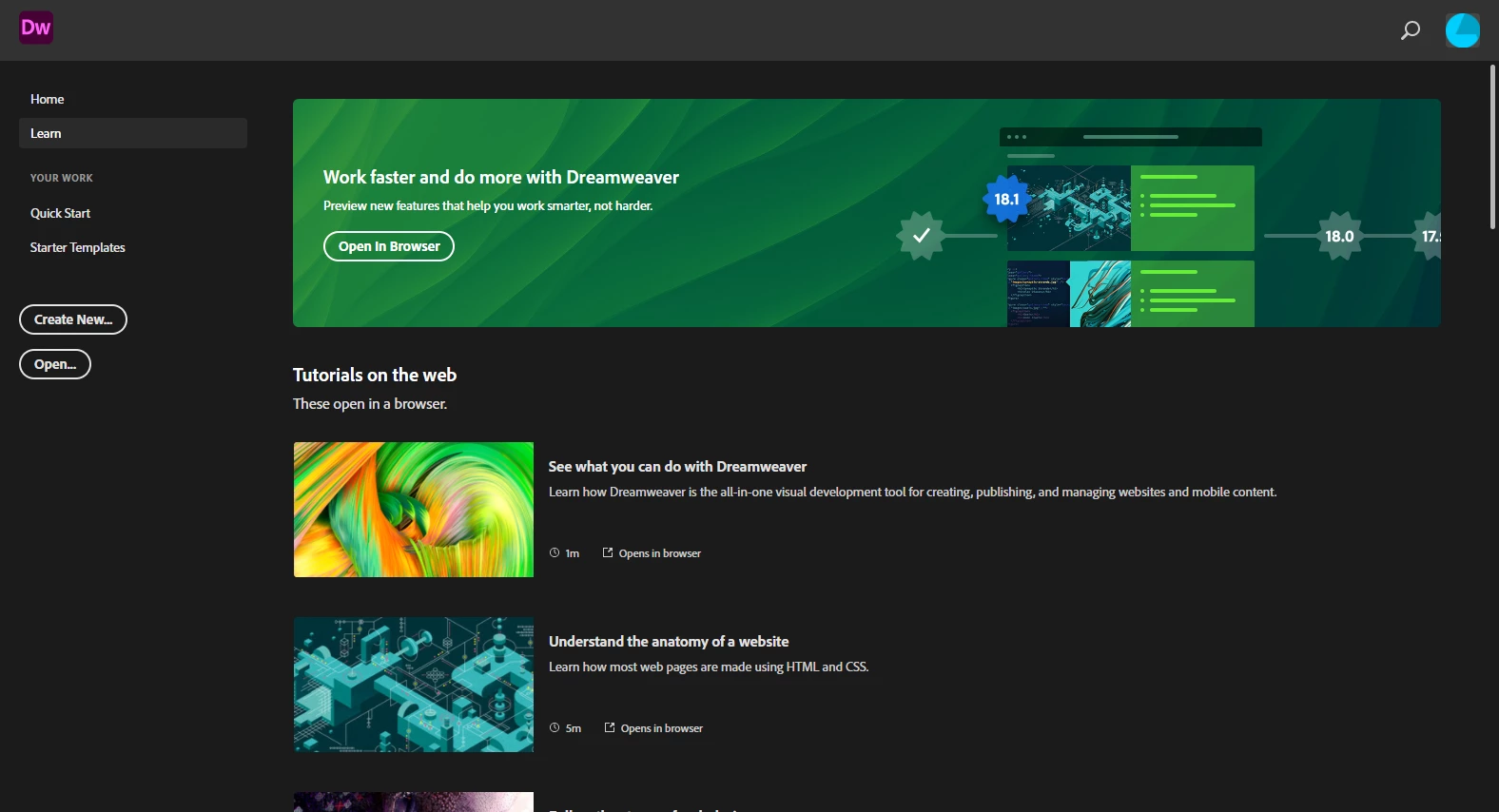
Task: Click the clock icon next to 5m
Action: (555, 727)
